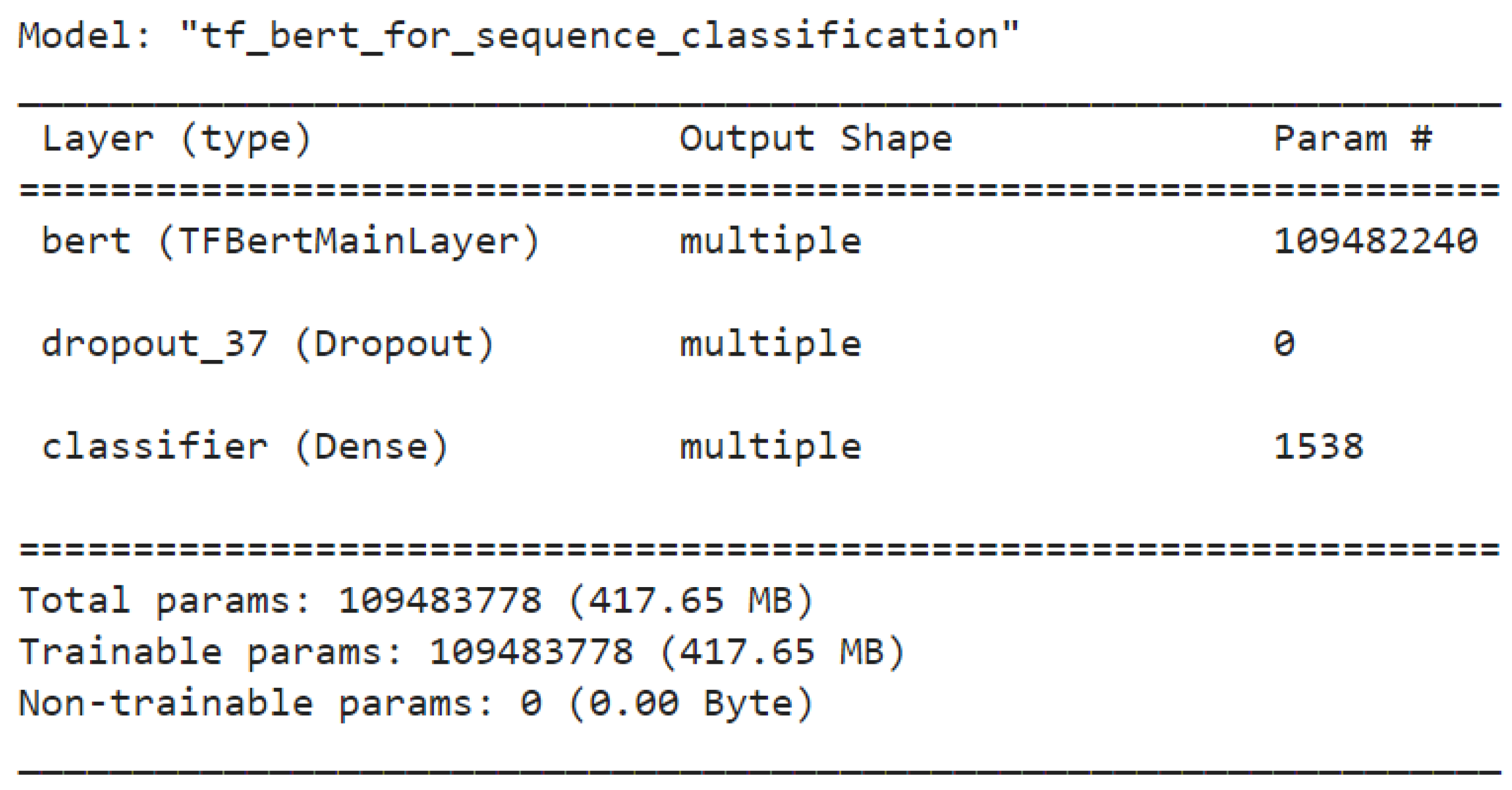Image resolution: width=1512 pixels, height=790 pixels.
Task: Click the bert parameter count 109482240
Action: (x=1375, y=242)
